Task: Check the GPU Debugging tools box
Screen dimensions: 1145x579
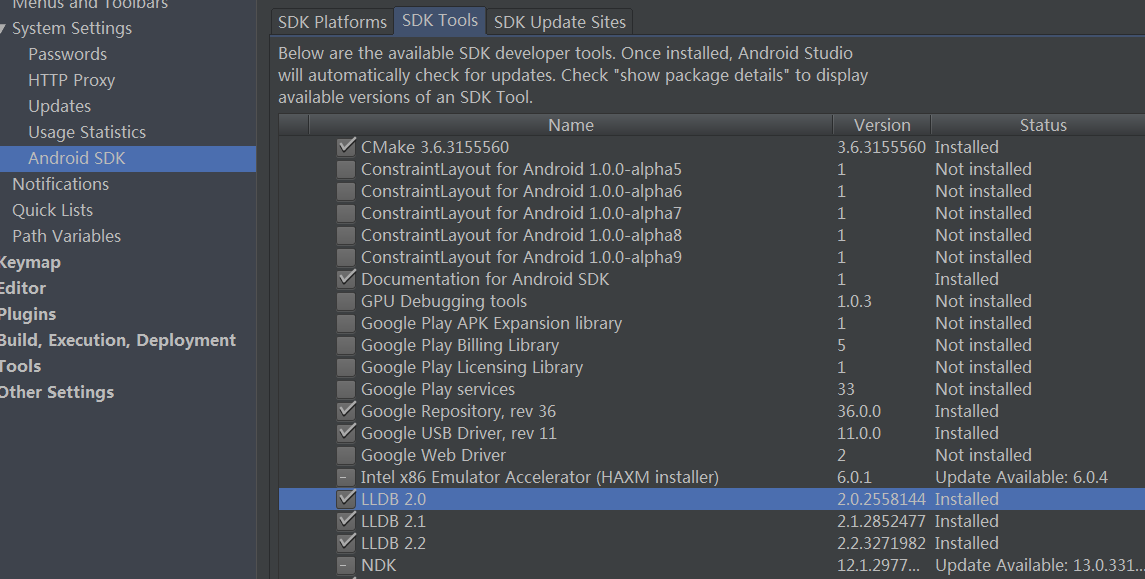Action: pyautogui.click(x=346, y=301)
